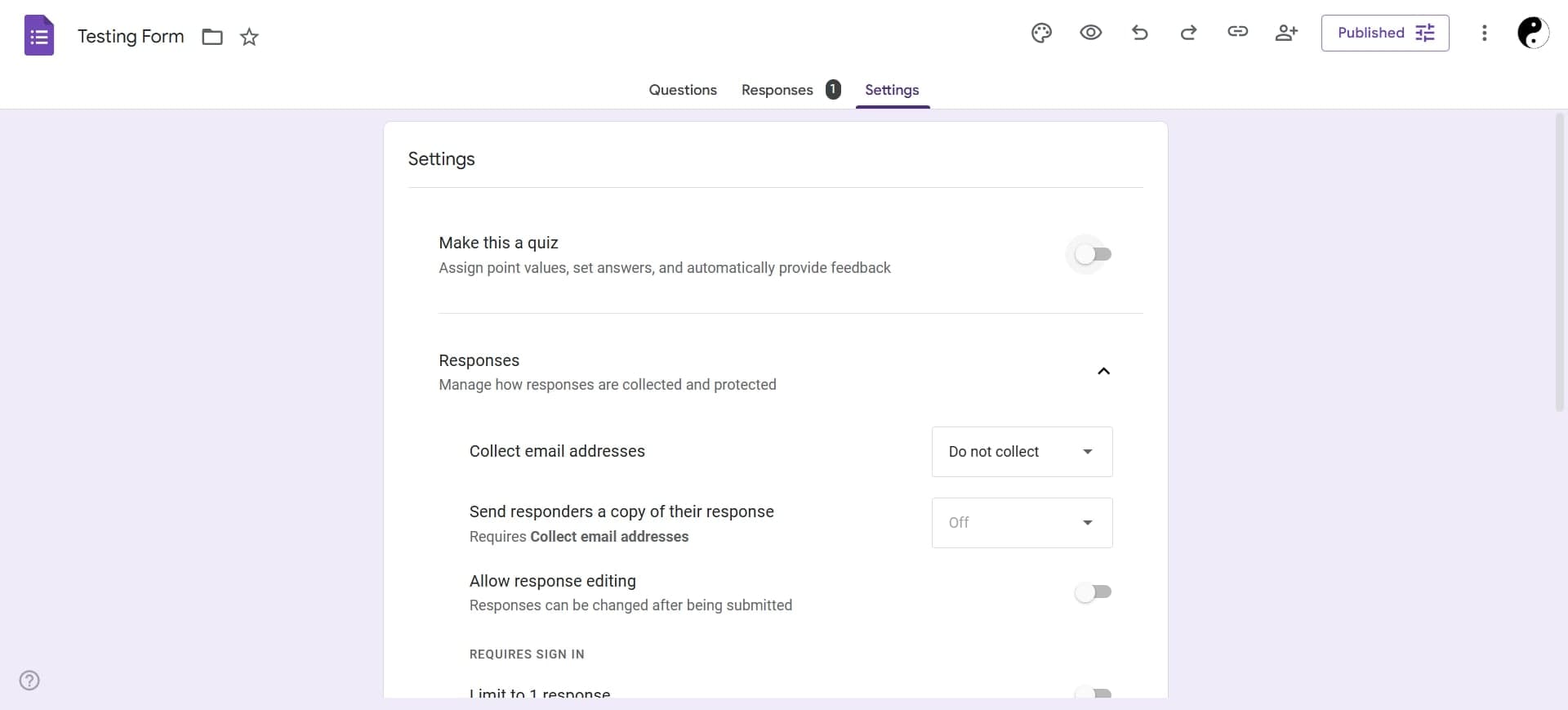1568x710 pixels.
Task: Click the 'REQUIRES SIGN IN' label
Action: (527, 654)
